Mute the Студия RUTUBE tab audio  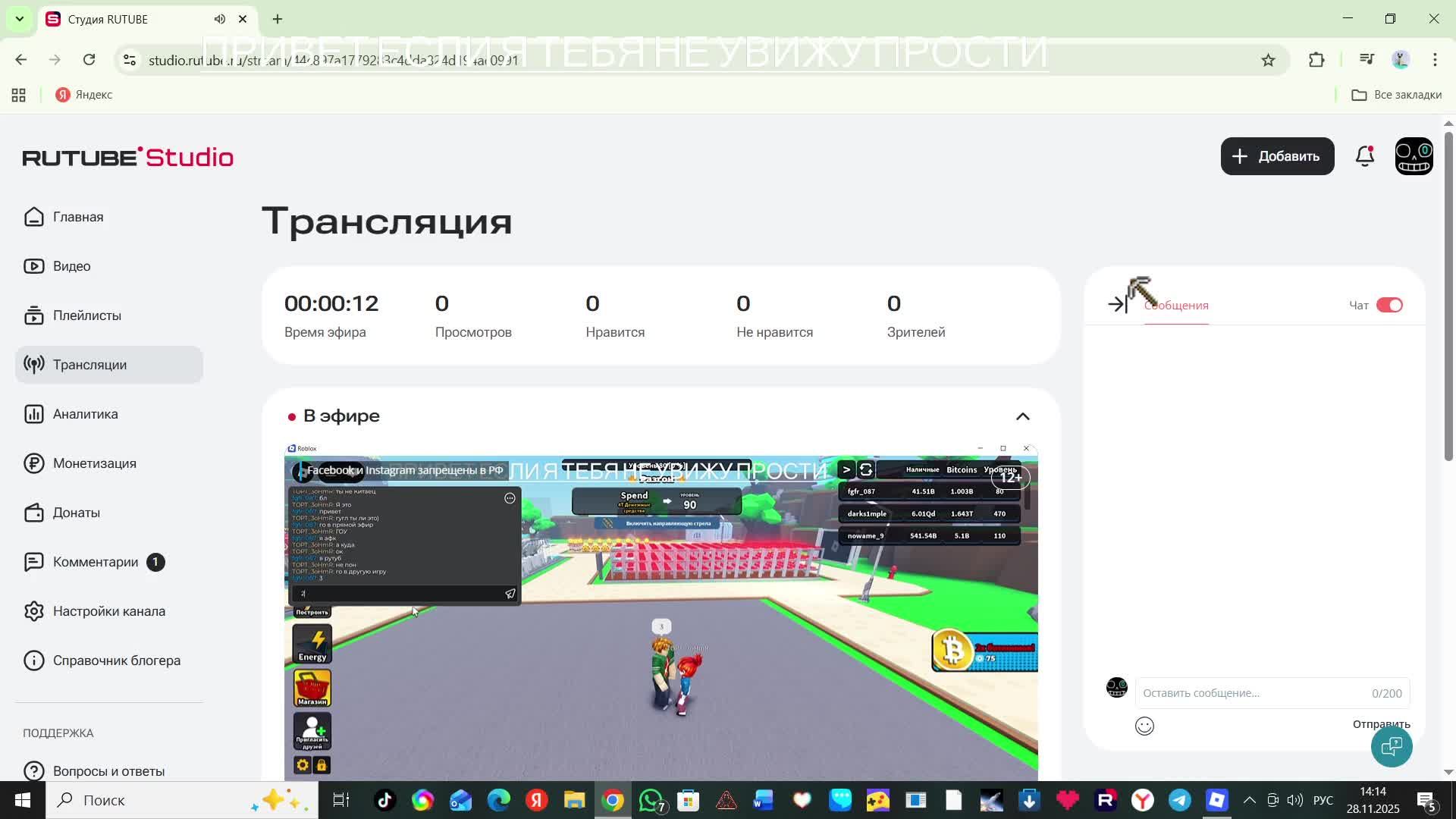(x=219, y=19)
